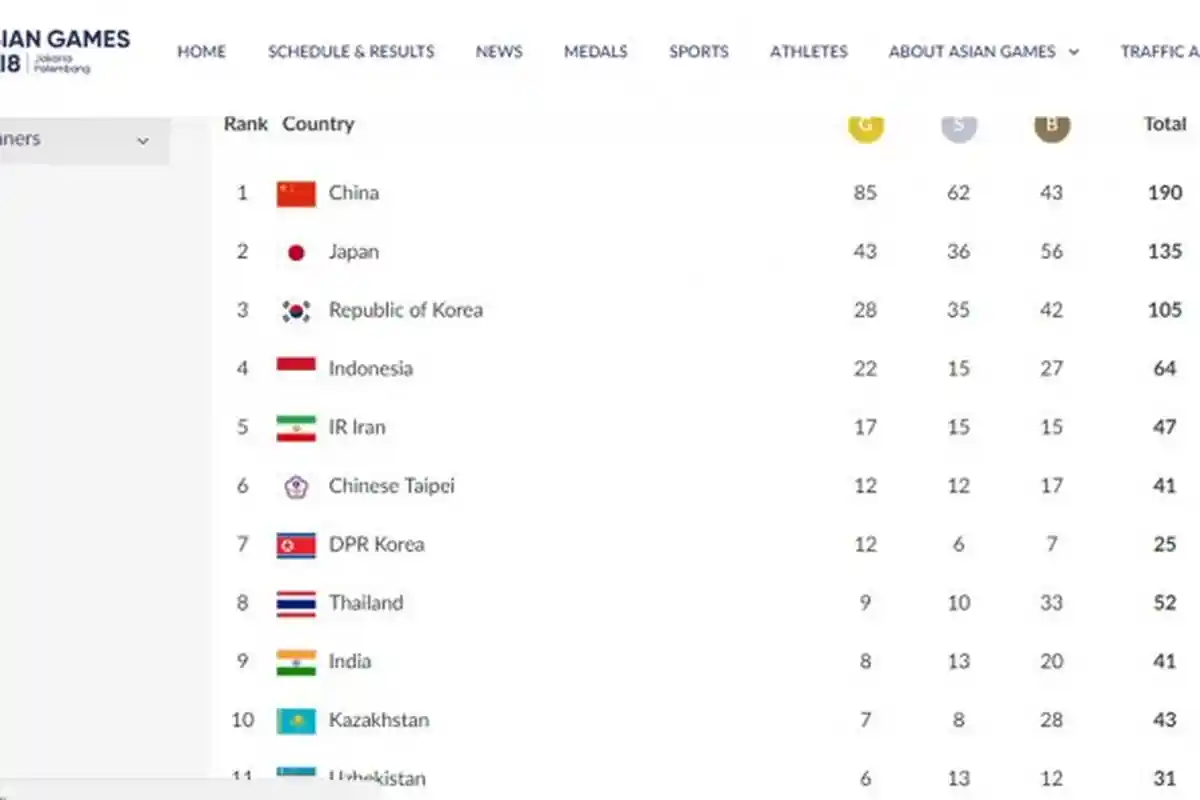
Task: Click the India flag icon
Action: (296, 661)
